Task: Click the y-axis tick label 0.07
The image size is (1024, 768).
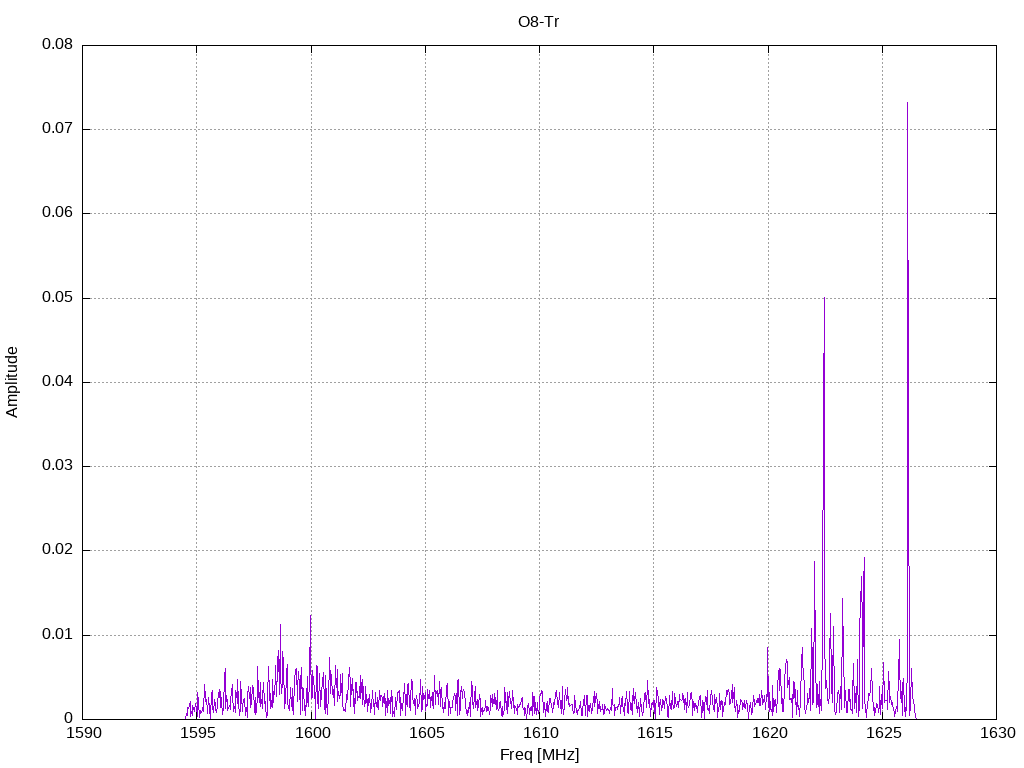Action: (x=56, y=129)
